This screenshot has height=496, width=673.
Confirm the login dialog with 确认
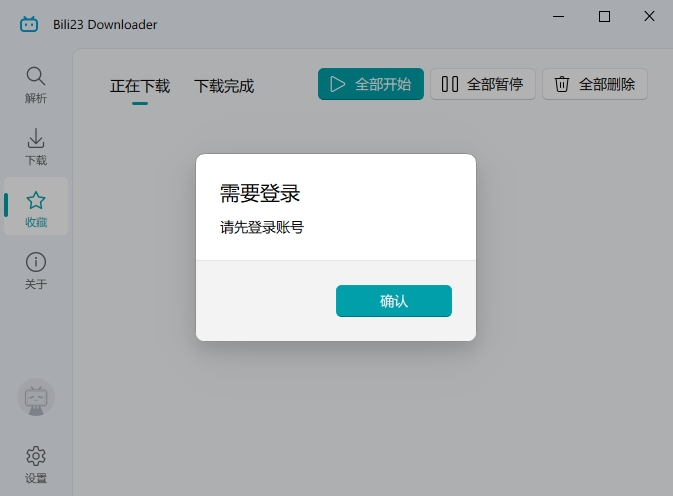point(393,301)
